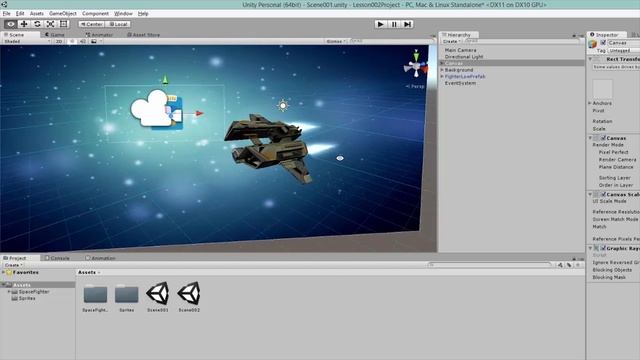Viewport: 640px width, 360px height.
Task: Click the green Y-axis arrow handle
Action: coord(165,79)
